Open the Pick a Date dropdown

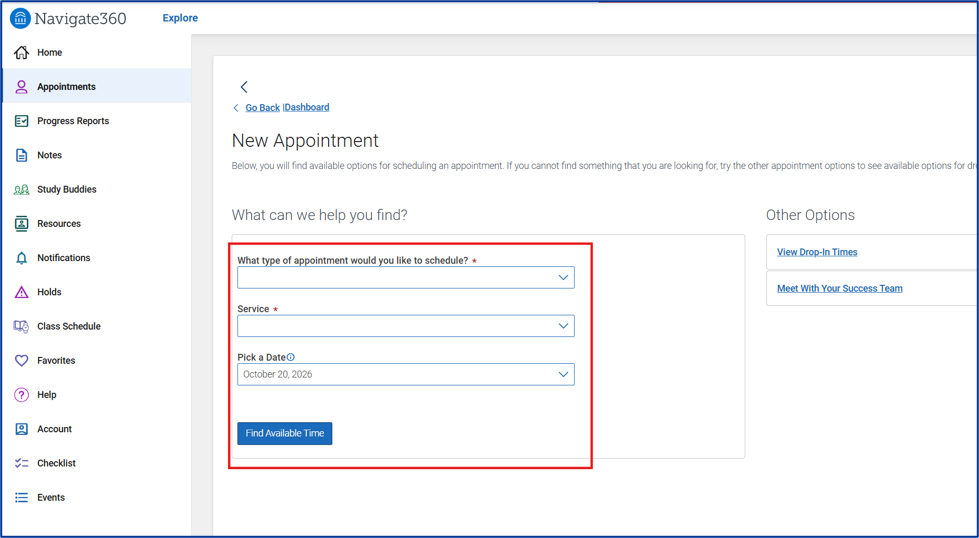406,374
